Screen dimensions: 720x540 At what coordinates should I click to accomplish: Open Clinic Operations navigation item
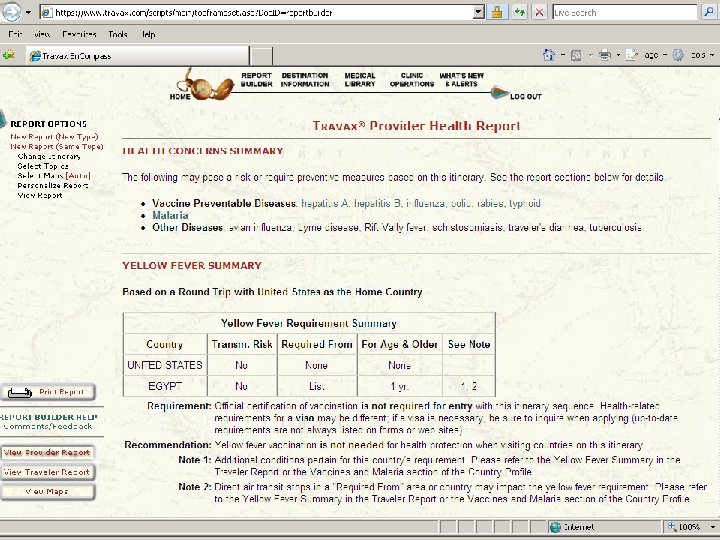point(412,79)
